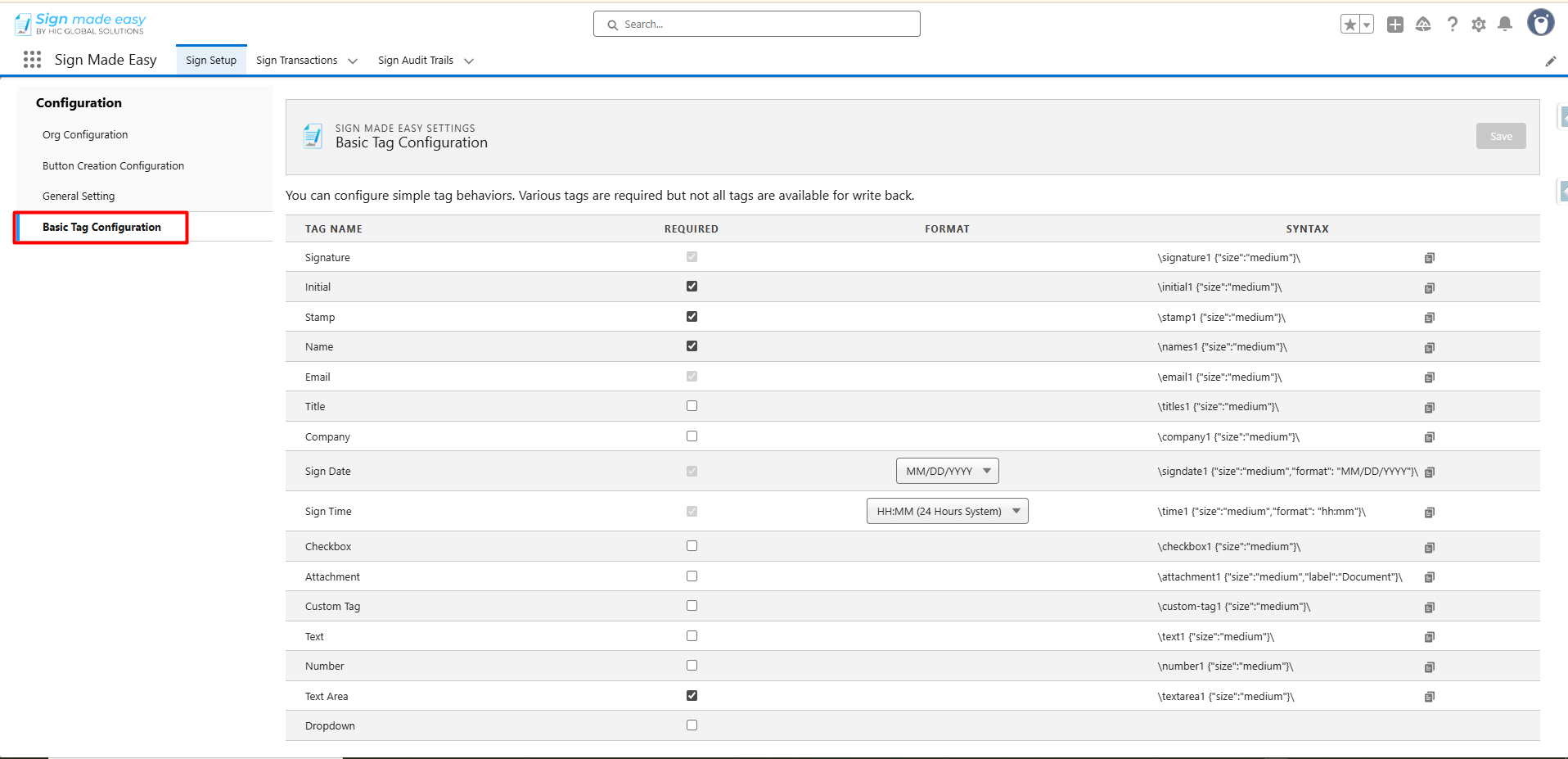1568x759 pixels.
Task: Copy the Sign Date syntax
Action: coord(1429,472)
